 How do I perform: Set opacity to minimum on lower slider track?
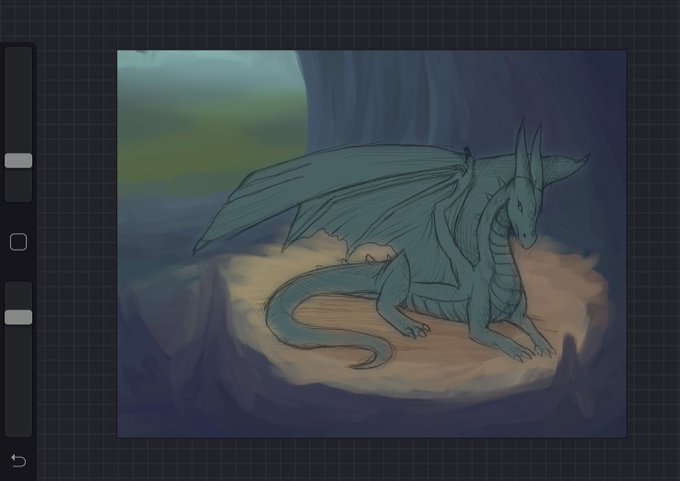(x=18, y=433)
